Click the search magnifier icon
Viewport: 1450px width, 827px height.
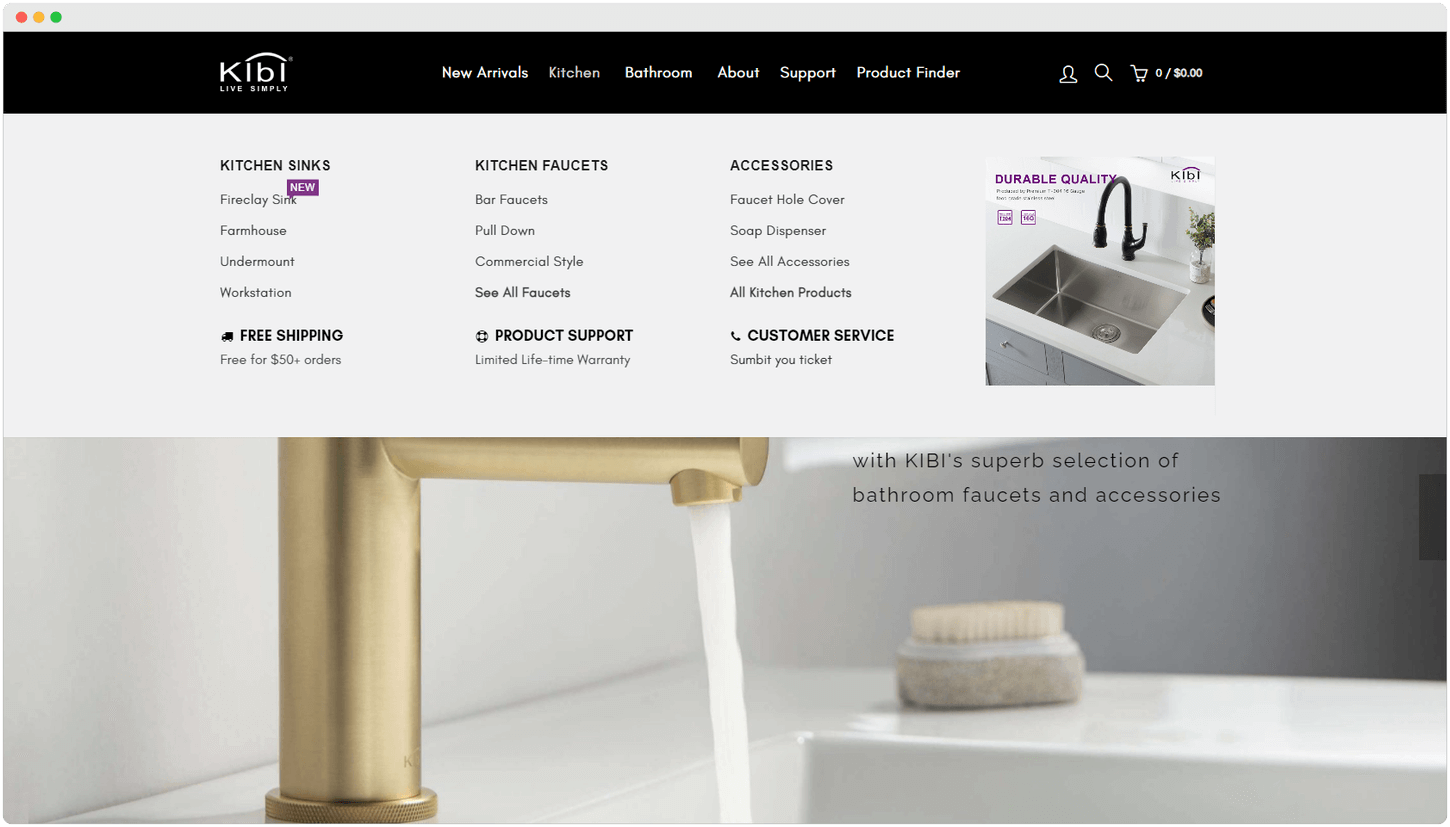point(1103,72)
